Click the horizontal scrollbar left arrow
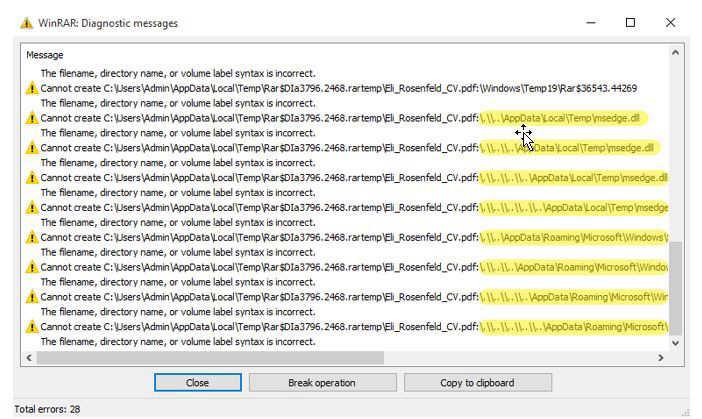The height and width of the screenshot is (419, 702). point(29,357)
